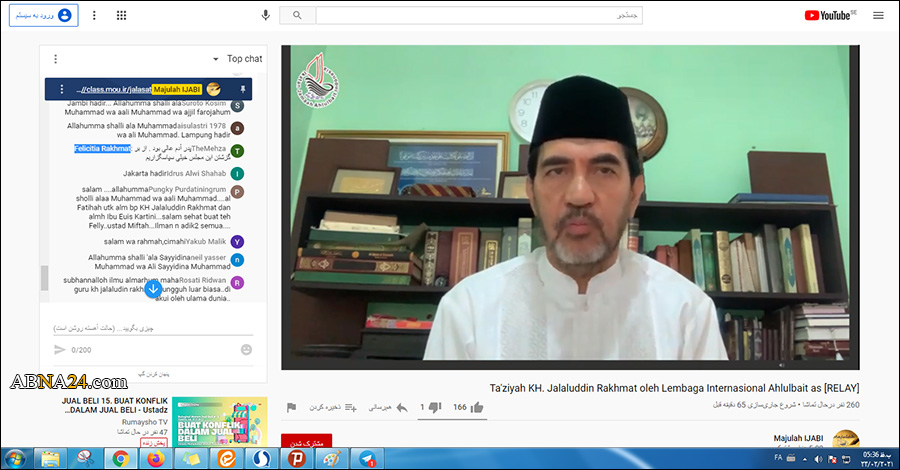Screen dimensions: 900x470
Task: Open the YouTube apps grid
Action: click(x=121, y=15)
